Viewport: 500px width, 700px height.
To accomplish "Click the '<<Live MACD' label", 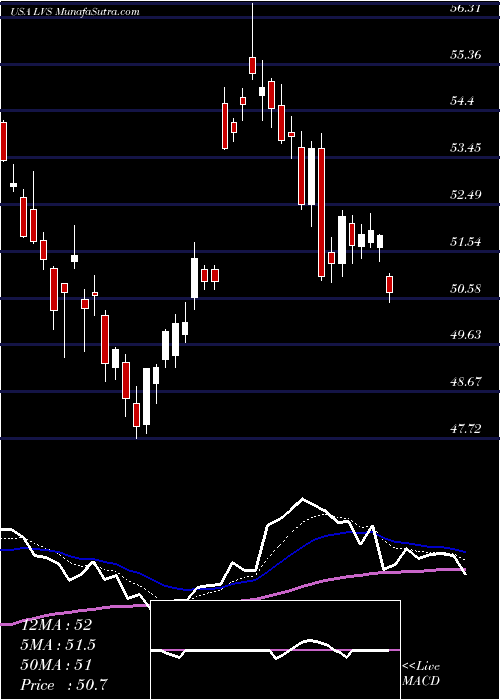I will [421, 674].
